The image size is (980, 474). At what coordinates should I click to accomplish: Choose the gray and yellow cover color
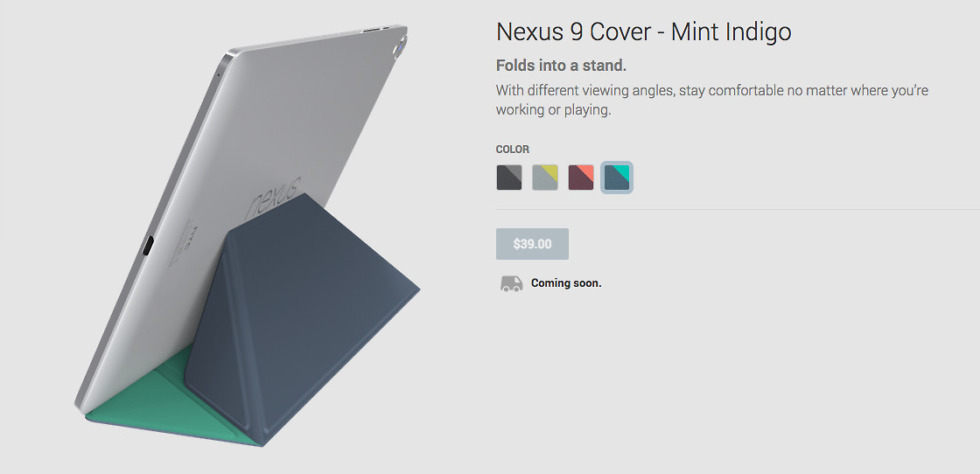click(x=545, y=178)
